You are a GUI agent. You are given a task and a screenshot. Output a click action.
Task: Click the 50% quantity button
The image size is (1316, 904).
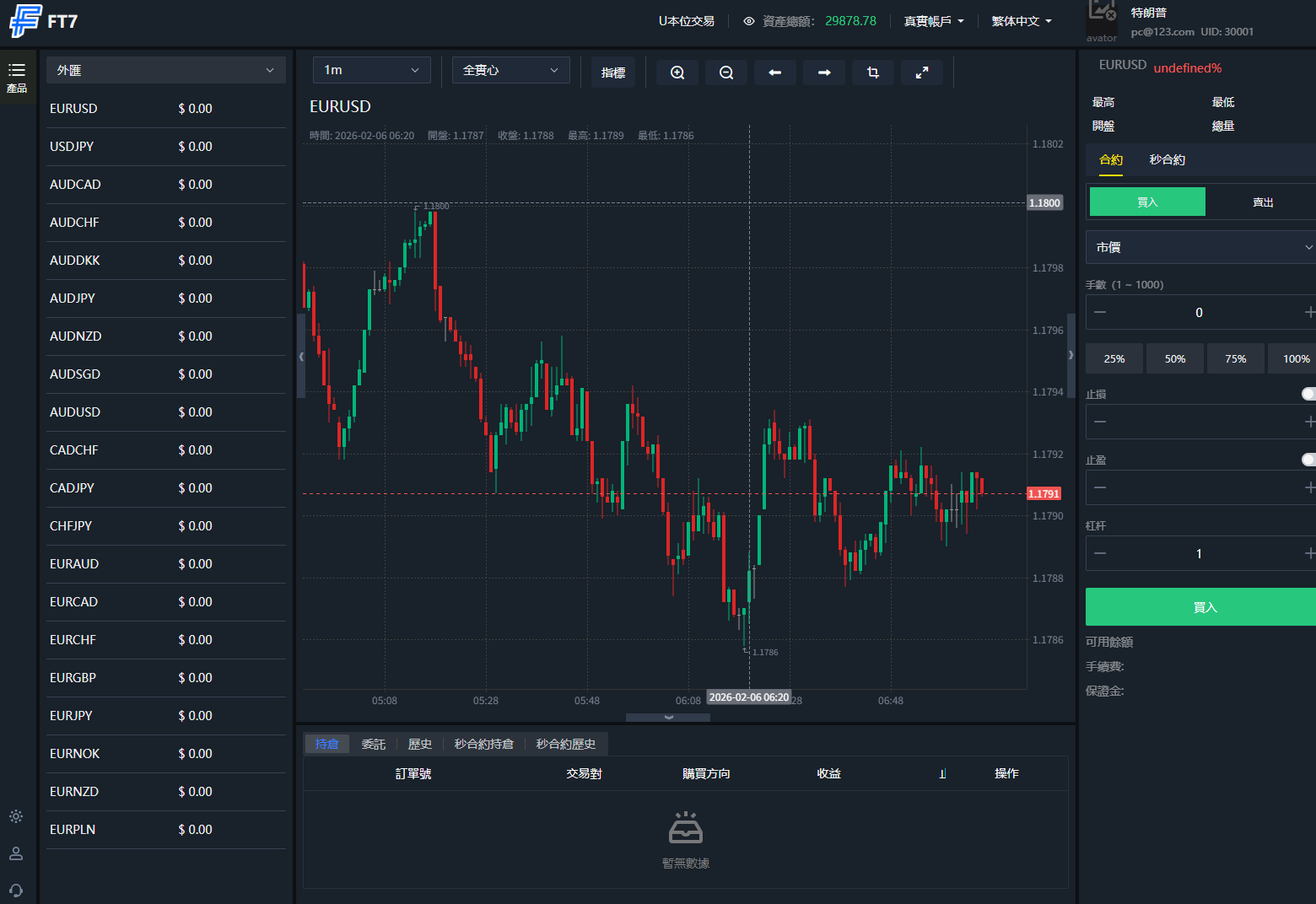[x=1175, y=358]
